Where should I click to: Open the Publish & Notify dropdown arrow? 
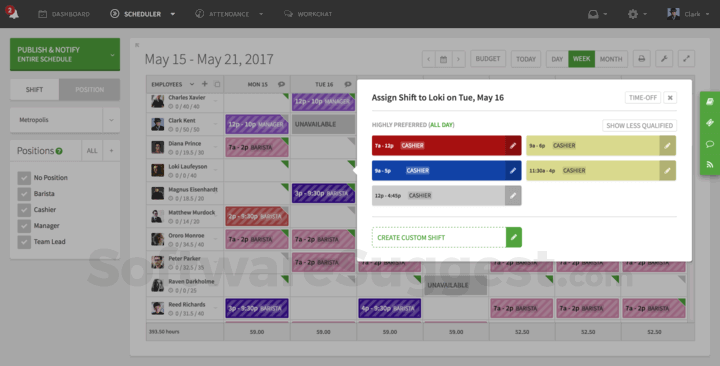point(112,55)
